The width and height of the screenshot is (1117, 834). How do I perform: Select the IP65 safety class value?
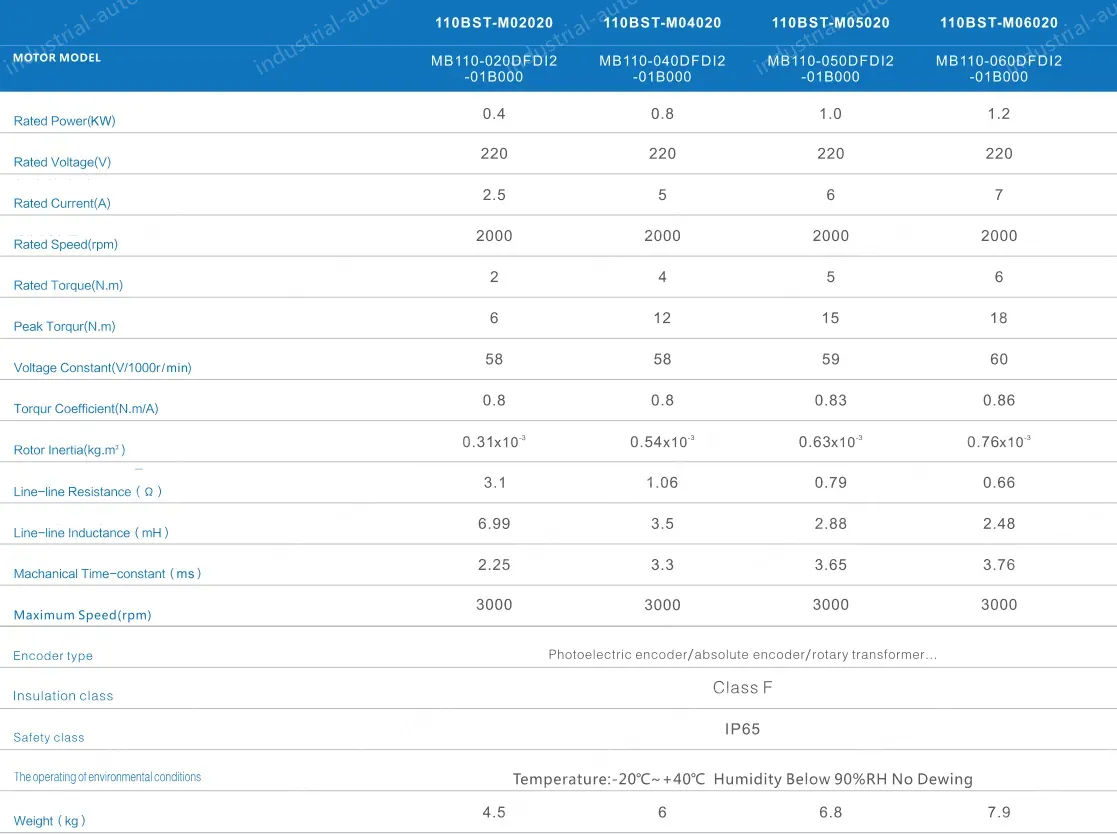pyautogui.click(x=742, y=729)
